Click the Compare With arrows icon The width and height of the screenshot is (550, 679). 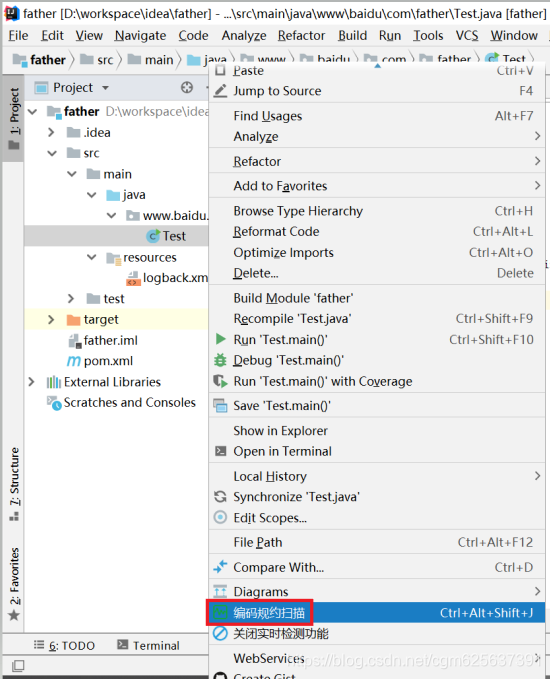[220, 567]
